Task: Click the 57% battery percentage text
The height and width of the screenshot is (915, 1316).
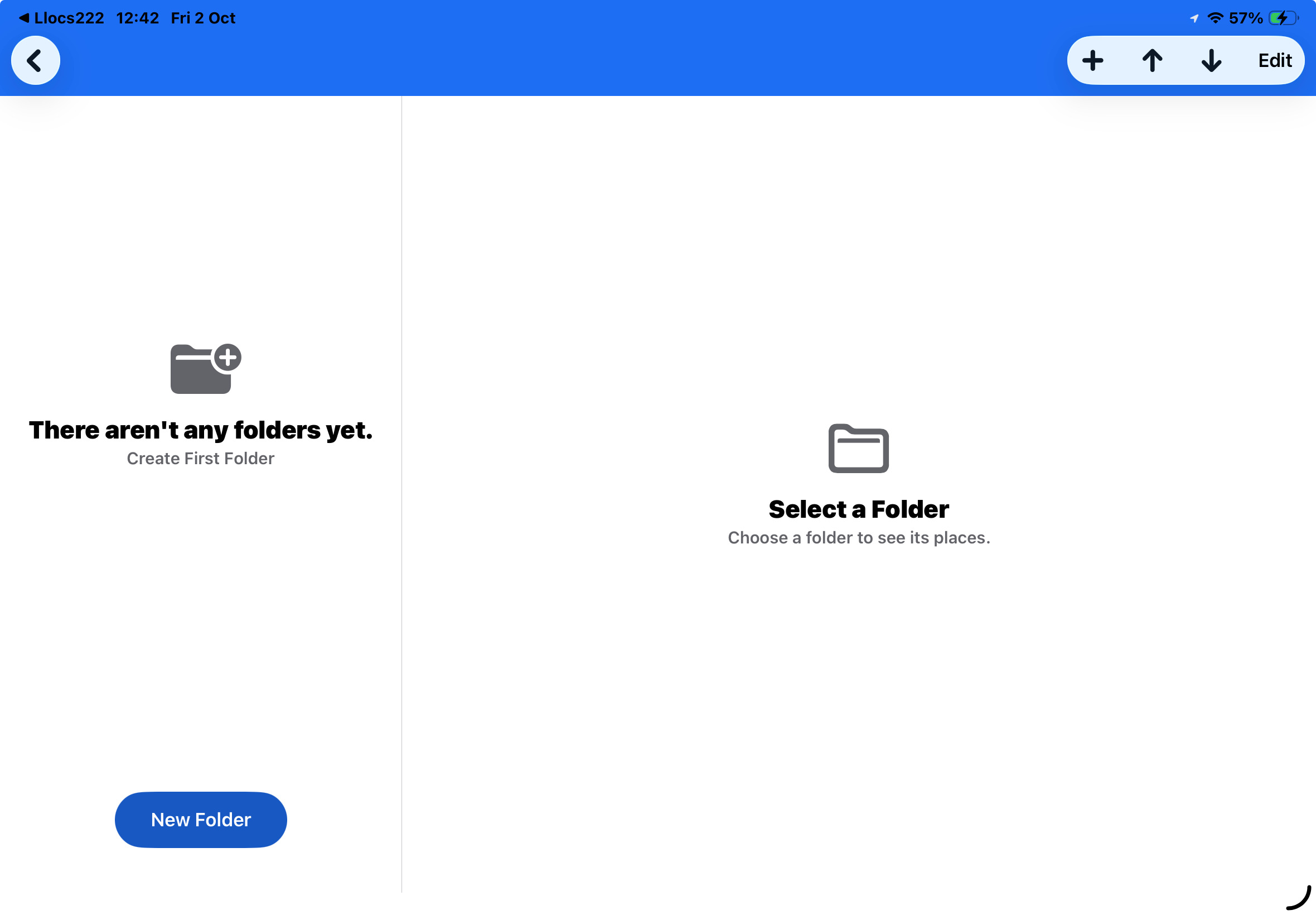Action: [1246, 18]
